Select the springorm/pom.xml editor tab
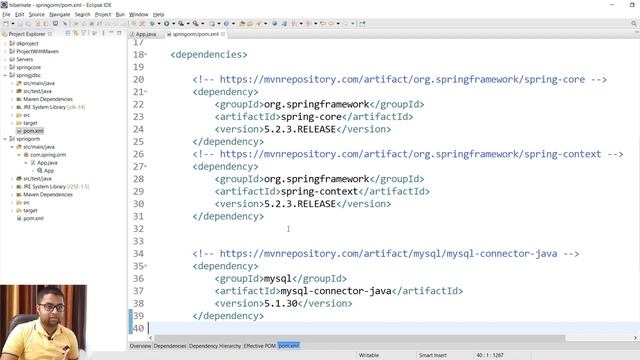Screen dimensions: 640x360 tap(196, 34)
